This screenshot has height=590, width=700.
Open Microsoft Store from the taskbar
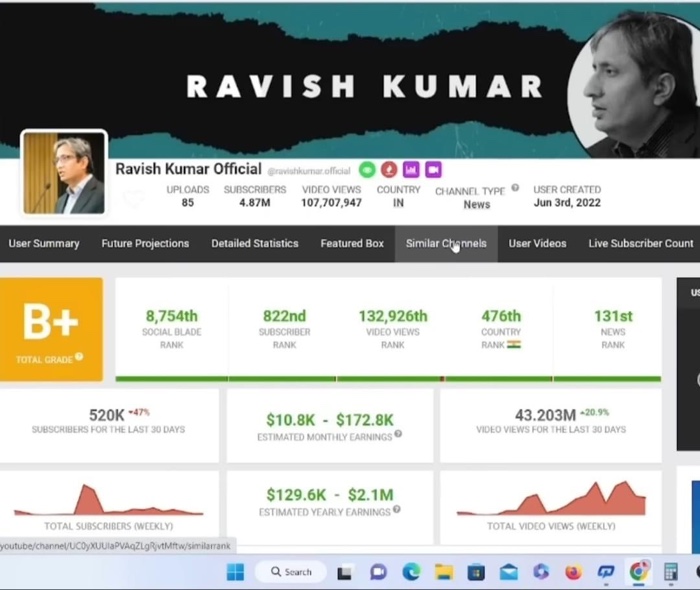[476, 572]
